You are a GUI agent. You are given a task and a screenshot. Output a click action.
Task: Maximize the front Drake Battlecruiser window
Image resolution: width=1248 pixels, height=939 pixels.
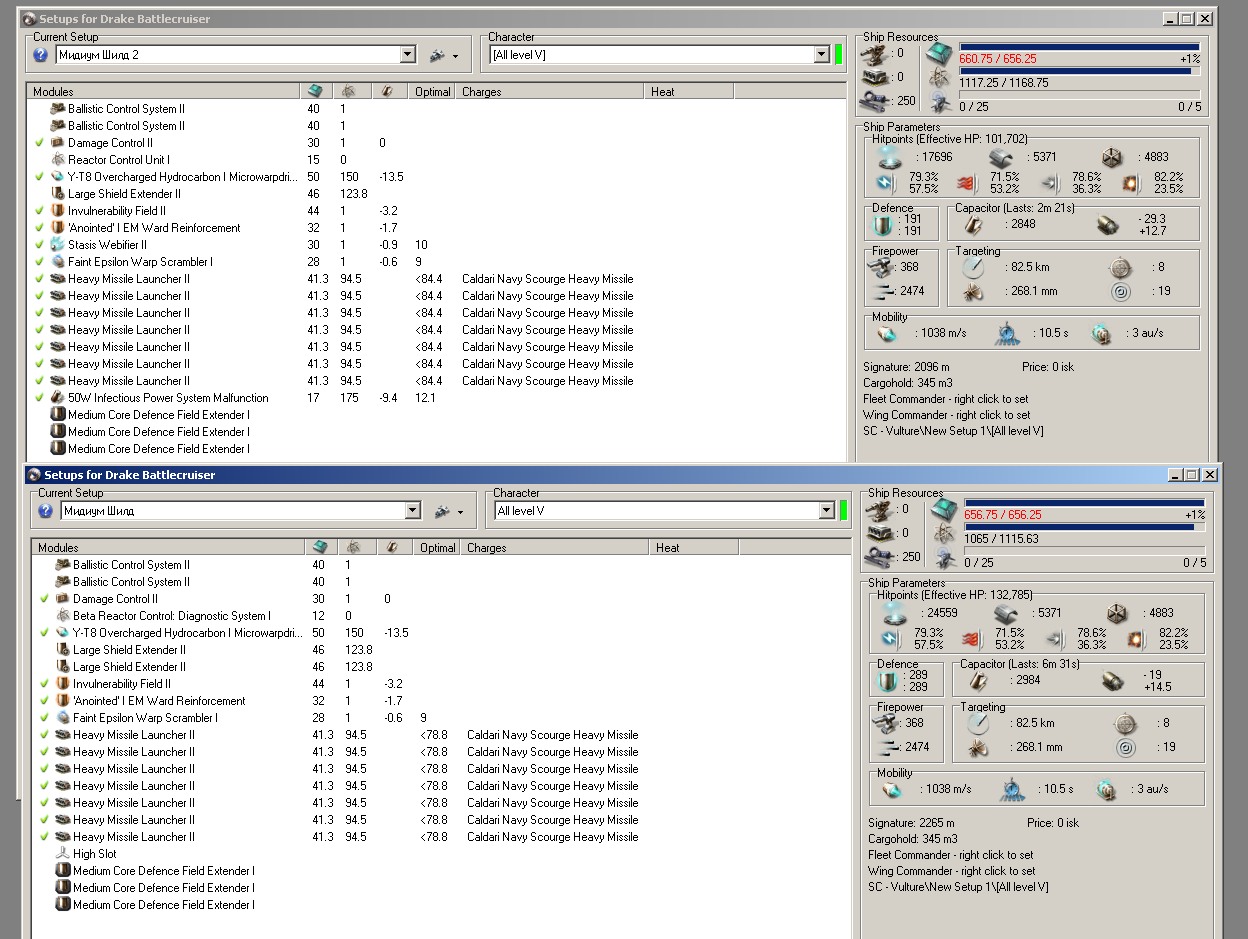coord(1192,475)
